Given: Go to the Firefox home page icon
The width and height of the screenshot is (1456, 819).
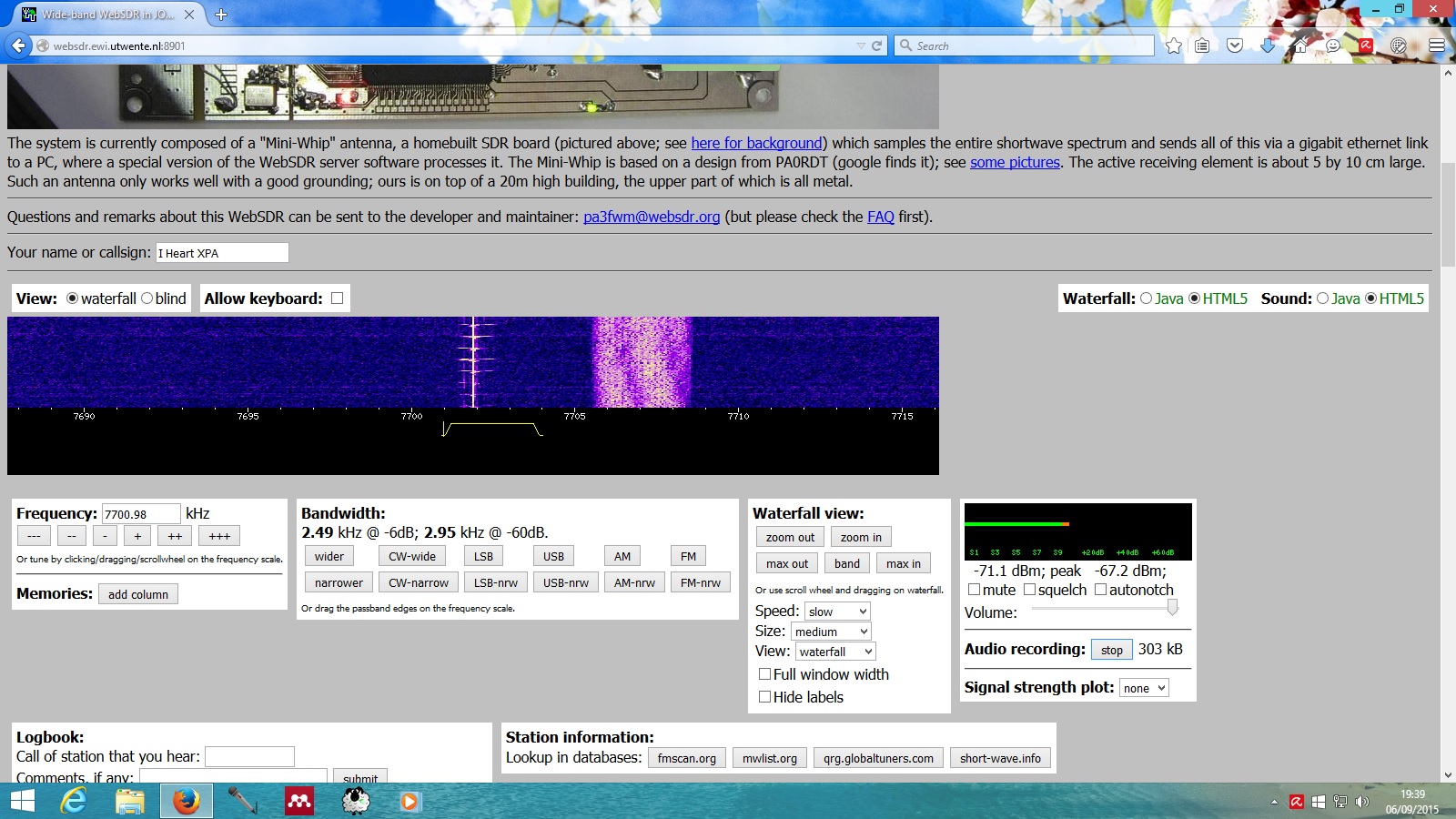Looking at the screenshot, I should tap(1300, 45).
